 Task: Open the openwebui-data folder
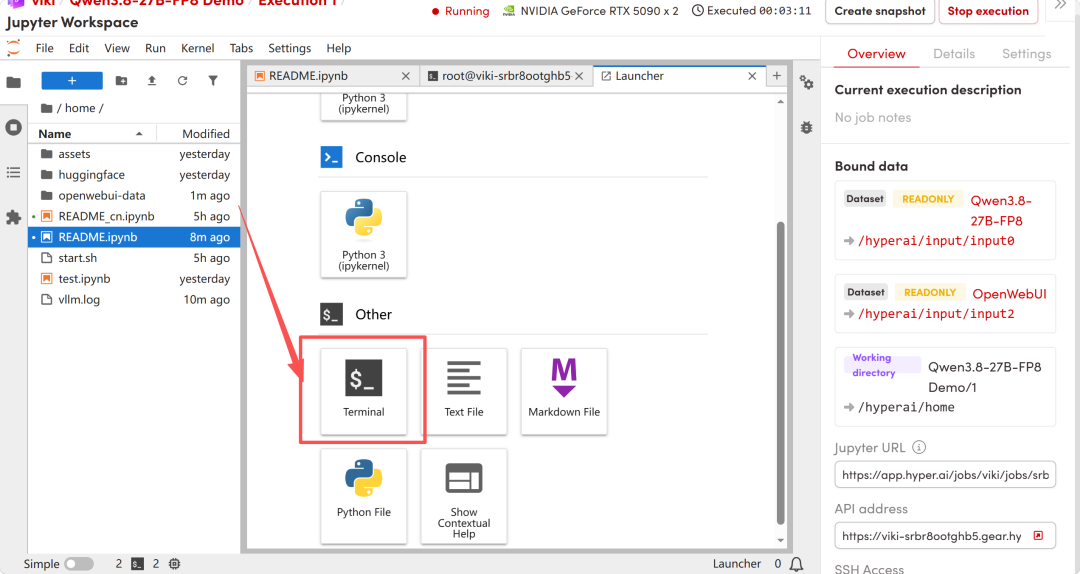(134, 196)
